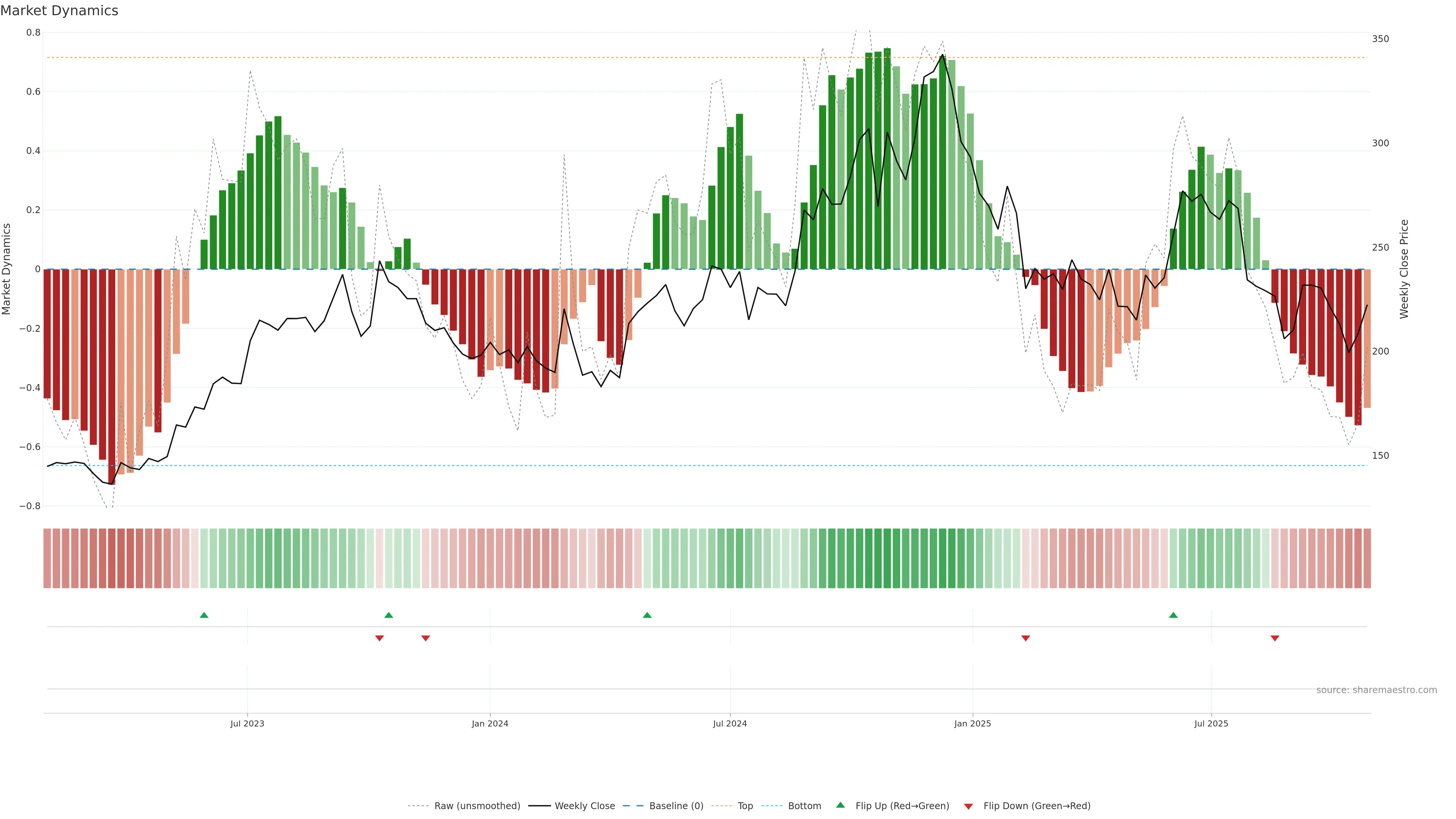This screenshot has width=1456, height=819.
Task: Toggle the Baseline (0) legend entry
Action: [x=676, y=805]
